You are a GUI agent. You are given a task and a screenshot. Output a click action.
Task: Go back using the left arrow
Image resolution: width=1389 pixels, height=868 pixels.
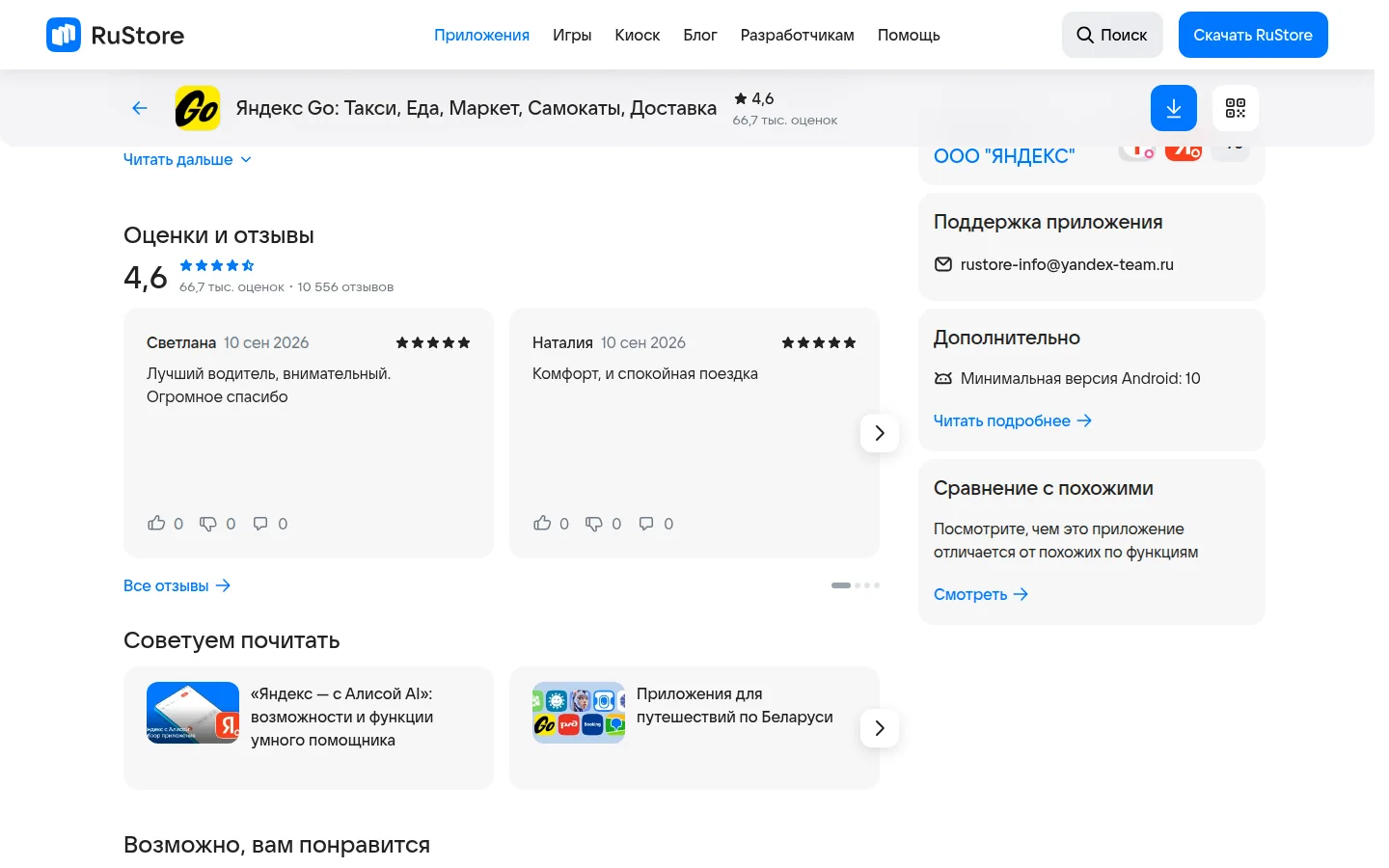click(140, 108)
